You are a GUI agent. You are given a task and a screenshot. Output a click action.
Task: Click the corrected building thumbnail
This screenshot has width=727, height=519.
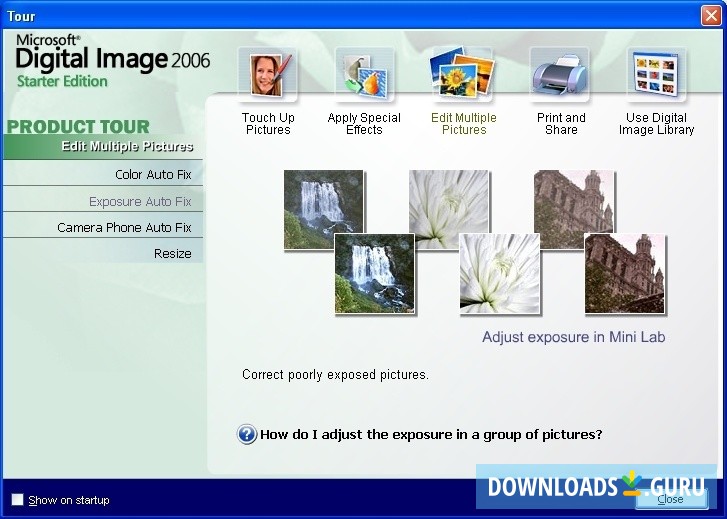click(x=625, y=274)
